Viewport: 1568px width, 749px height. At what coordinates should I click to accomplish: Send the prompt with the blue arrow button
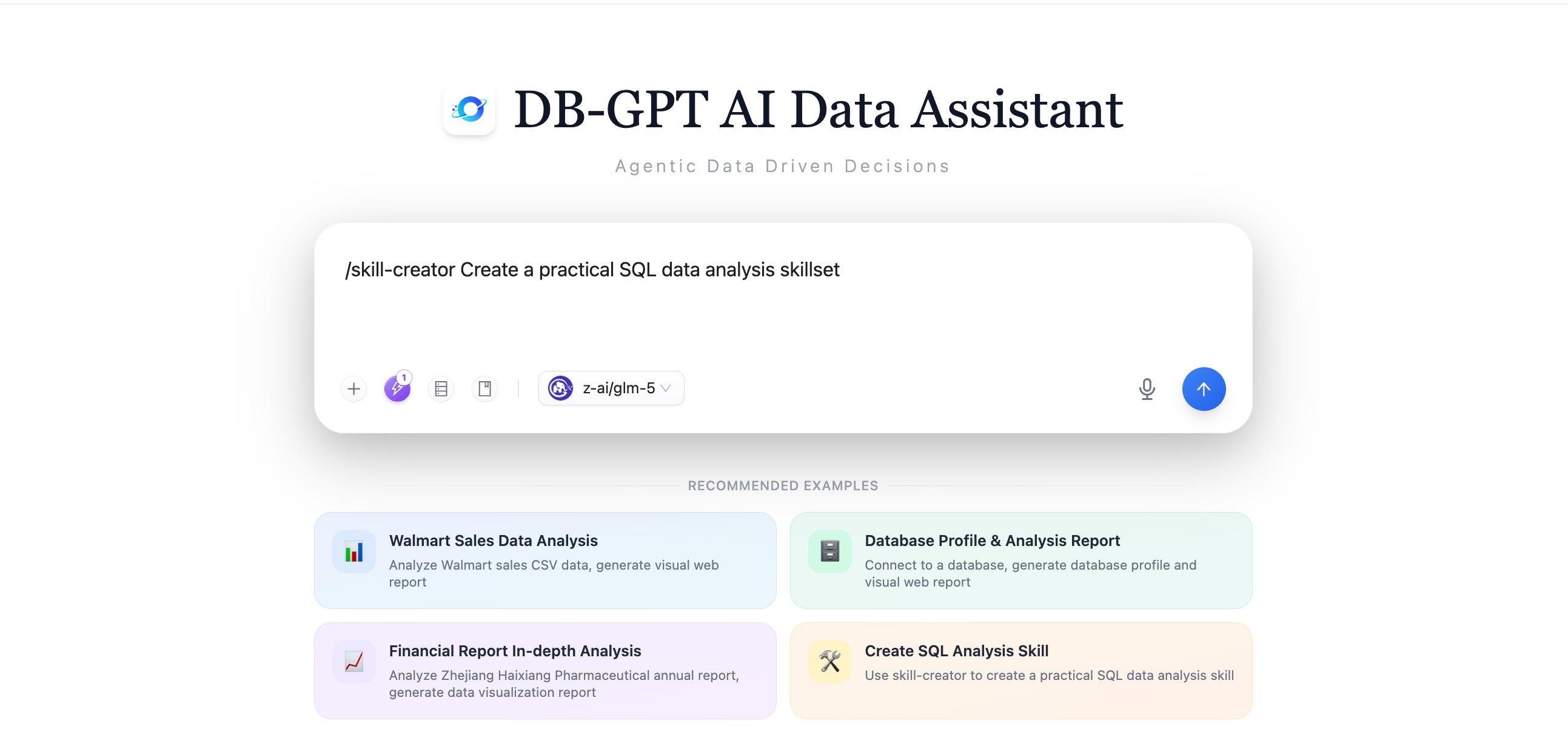click(1204, 389)
